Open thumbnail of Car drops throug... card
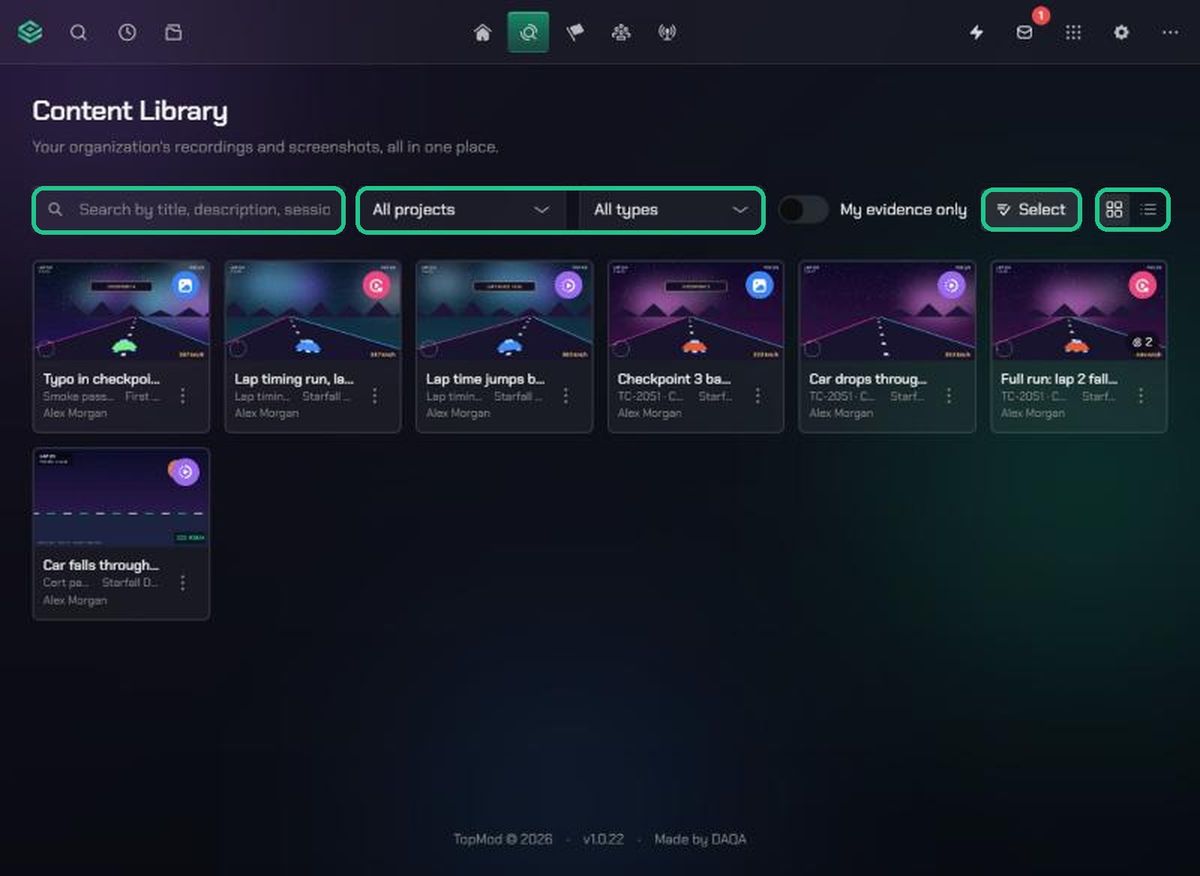 coord(887,311)
